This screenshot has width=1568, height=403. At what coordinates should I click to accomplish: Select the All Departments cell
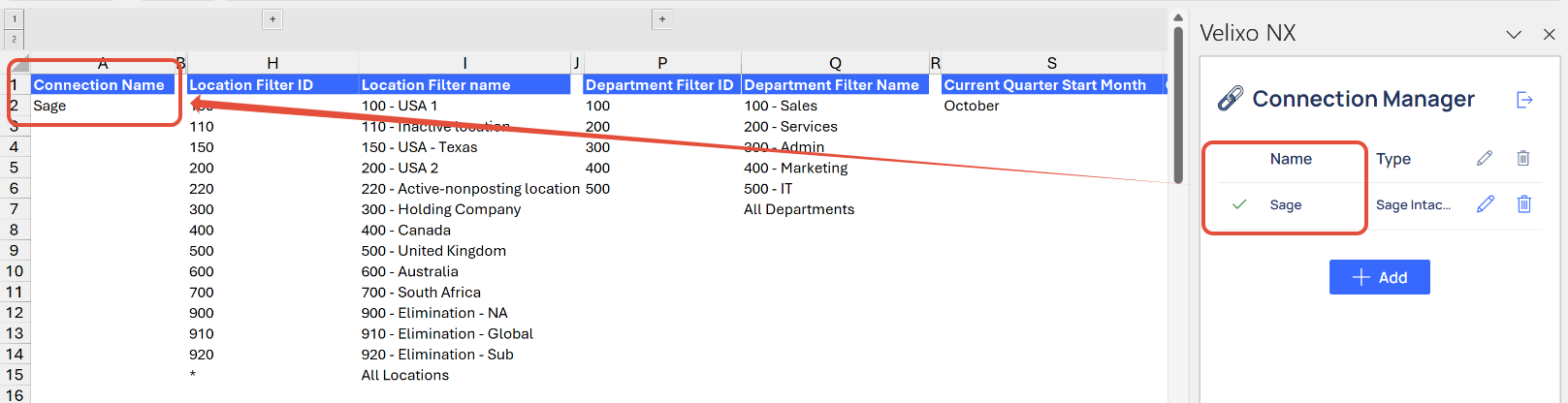coord(835,209)
